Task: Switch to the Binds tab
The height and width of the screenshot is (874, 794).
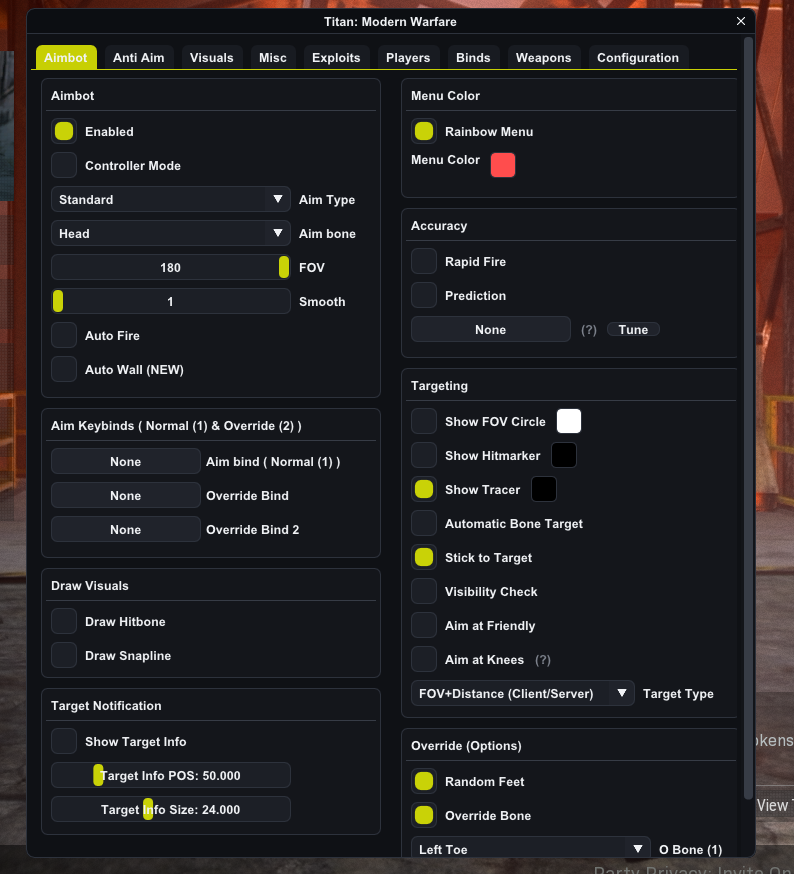Action: pos(473,57)
